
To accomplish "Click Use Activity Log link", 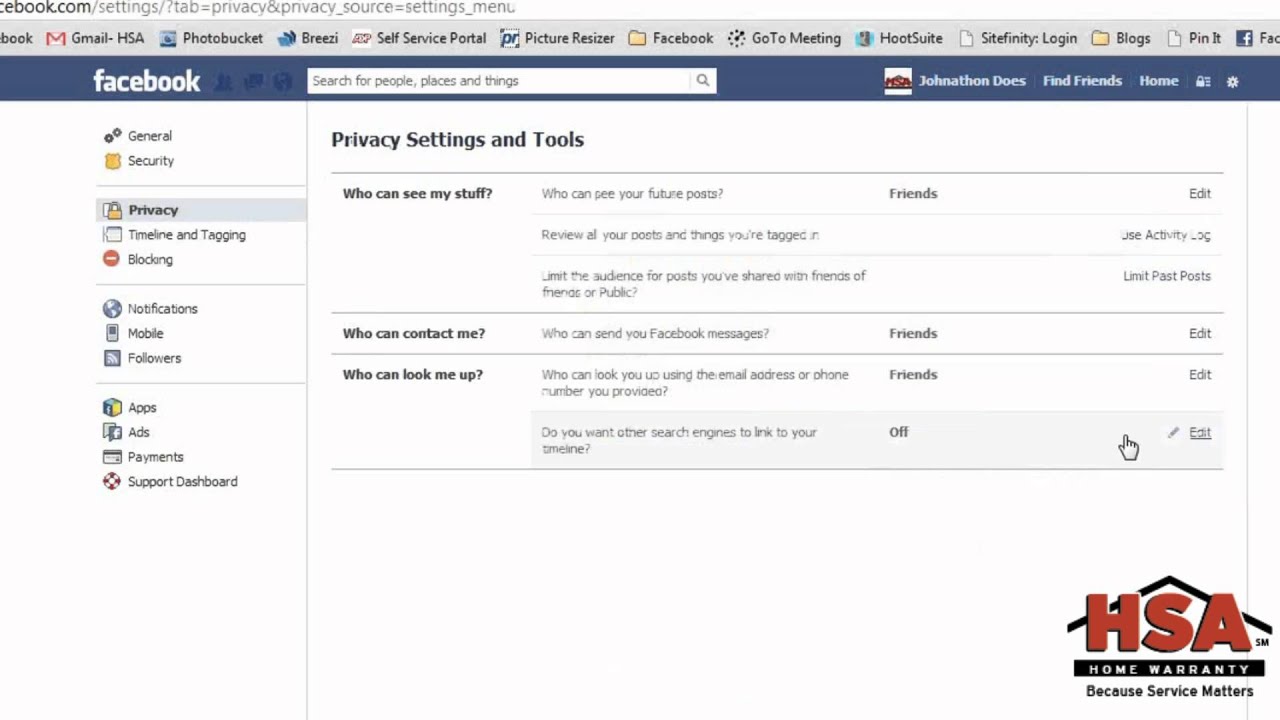I will click(x=1165, y=235).
